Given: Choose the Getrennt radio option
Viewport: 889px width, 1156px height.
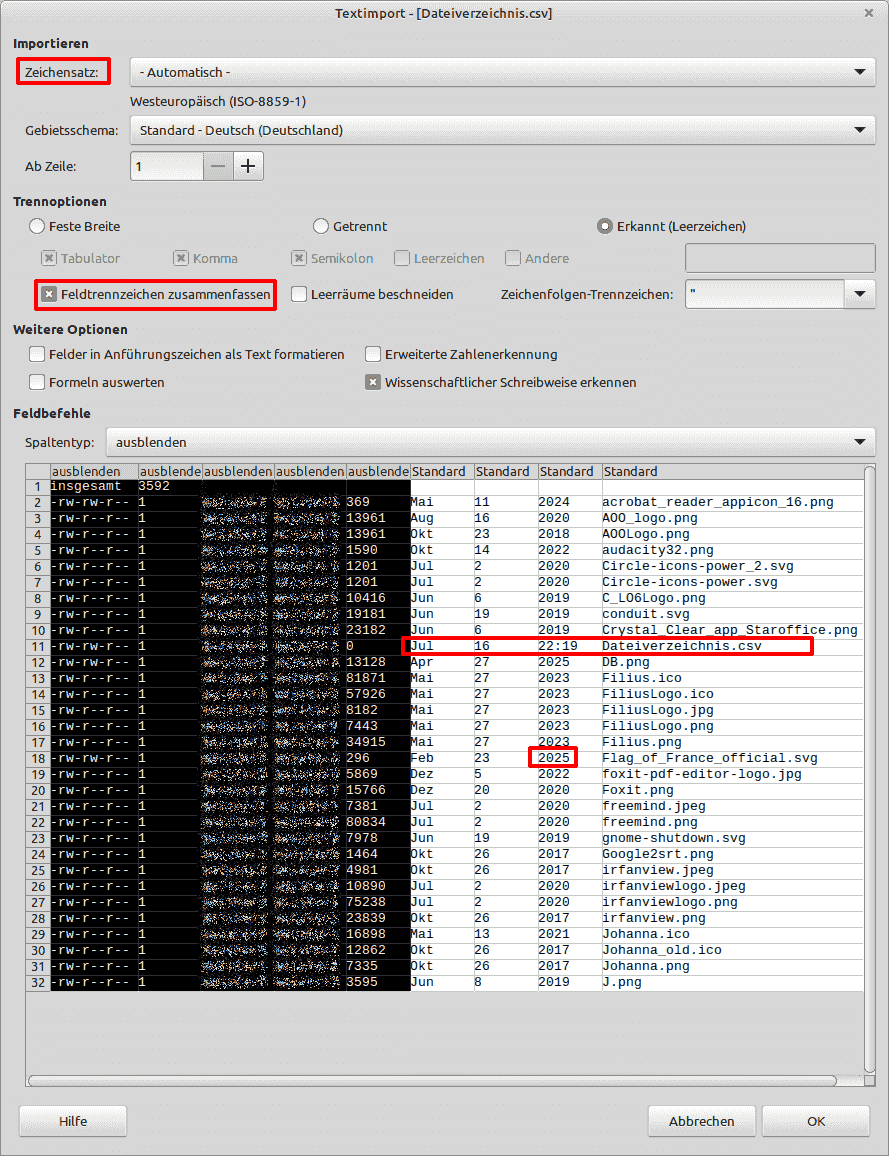Looking at the screenshot, I should [x=321, y=226].
